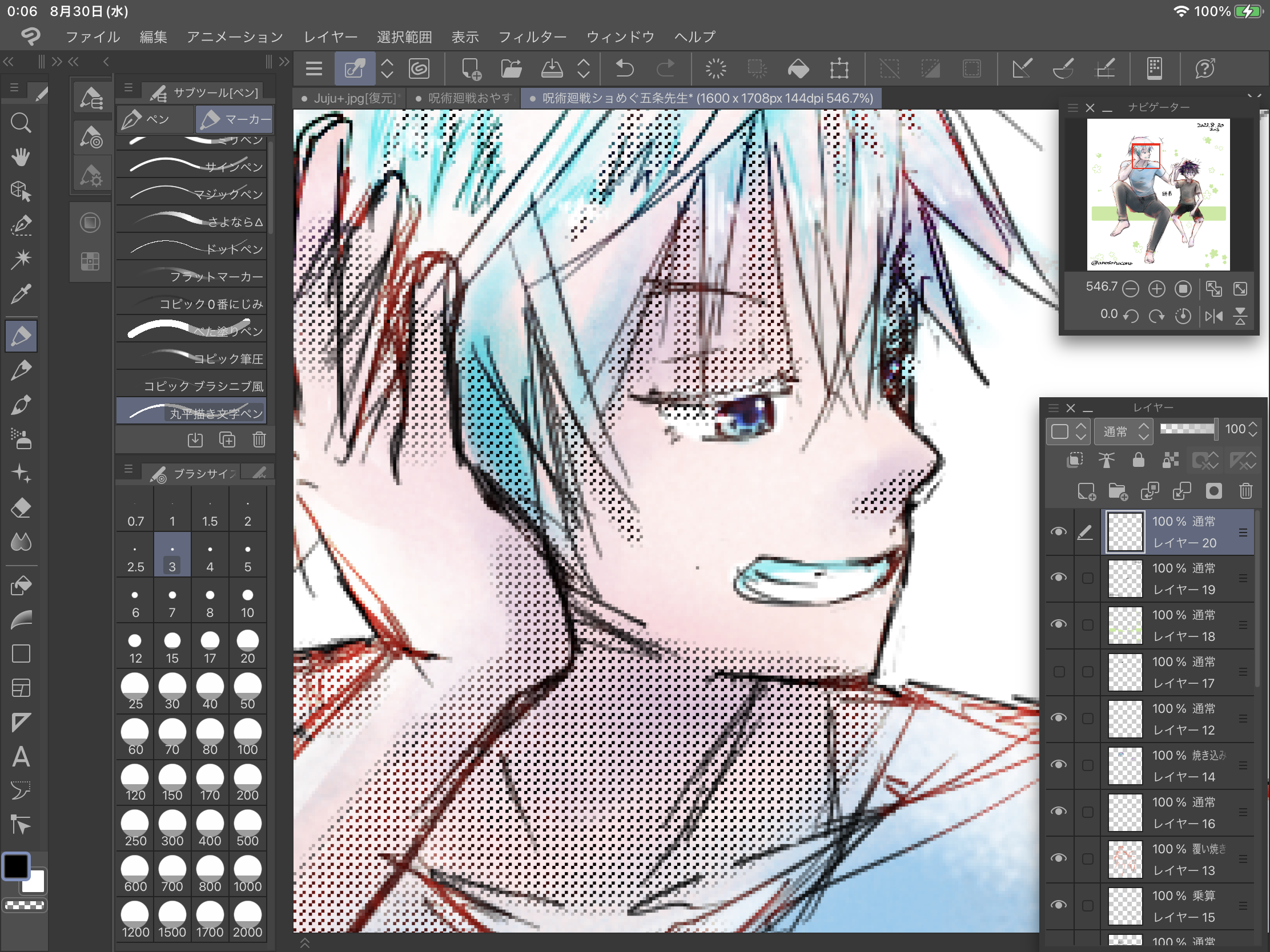Click the Zoom in icon in Navigator

[1156, 289]
